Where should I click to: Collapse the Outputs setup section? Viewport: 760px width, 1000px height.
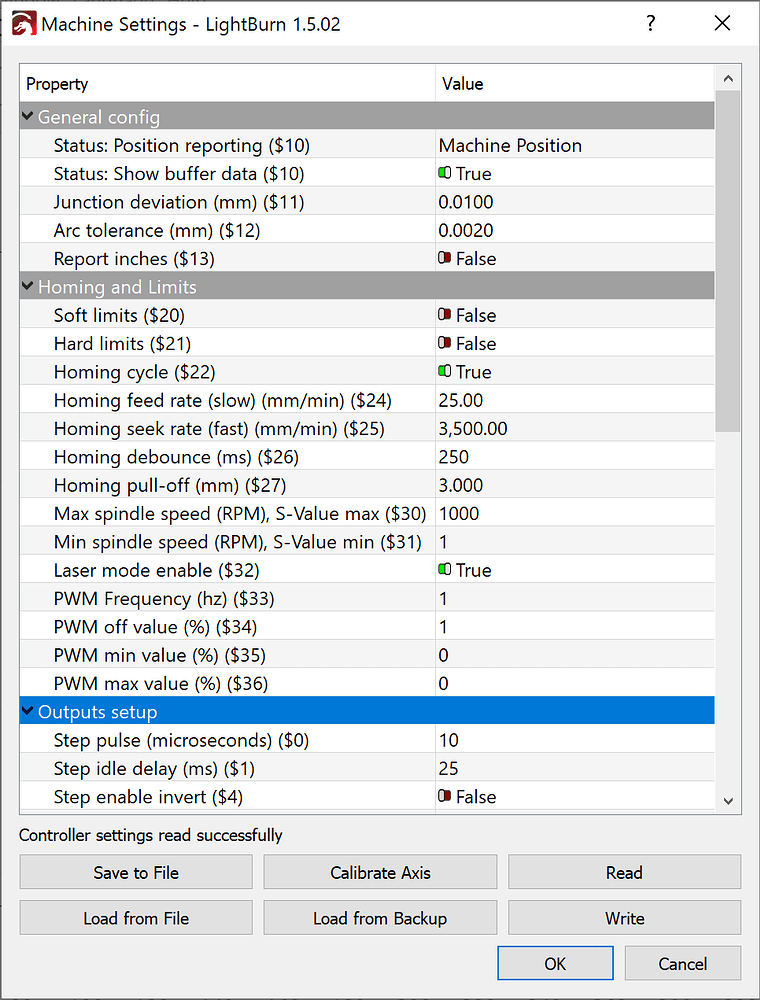coord(27,711)
